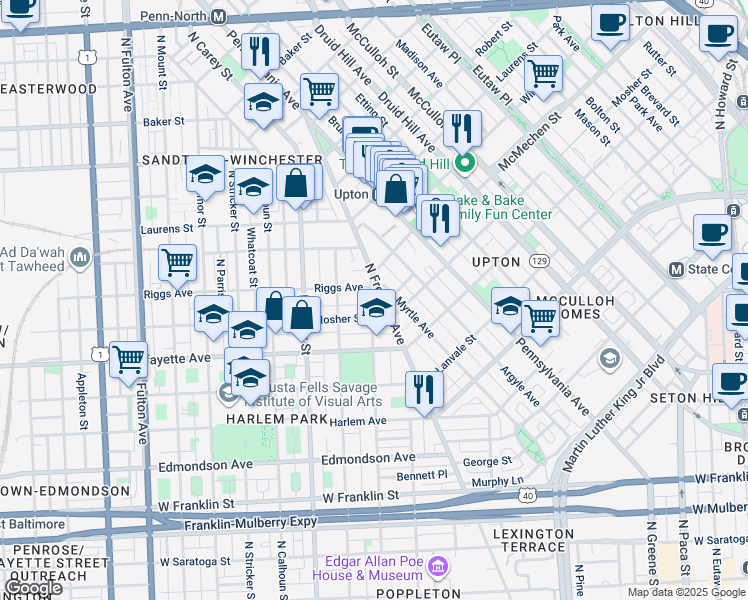Click the shopping cart marker near Laurens St
This screenshot has width=748, height=600.
(543, 73)
